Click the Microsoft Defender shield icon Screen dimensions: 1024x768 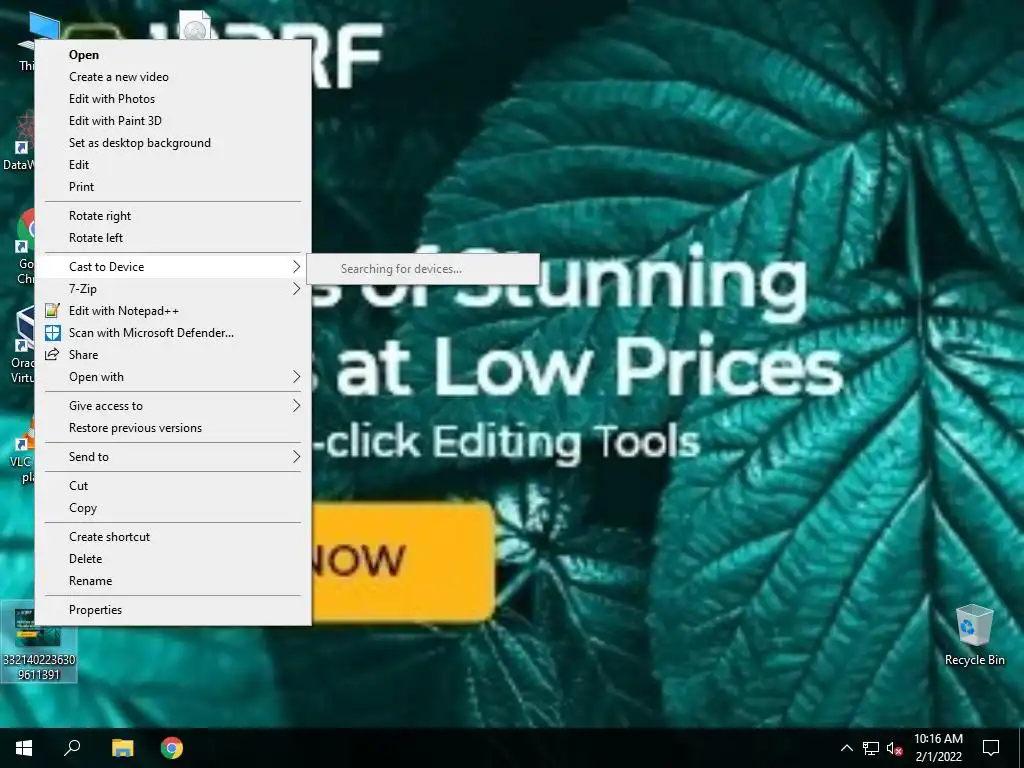pos(52,333)
